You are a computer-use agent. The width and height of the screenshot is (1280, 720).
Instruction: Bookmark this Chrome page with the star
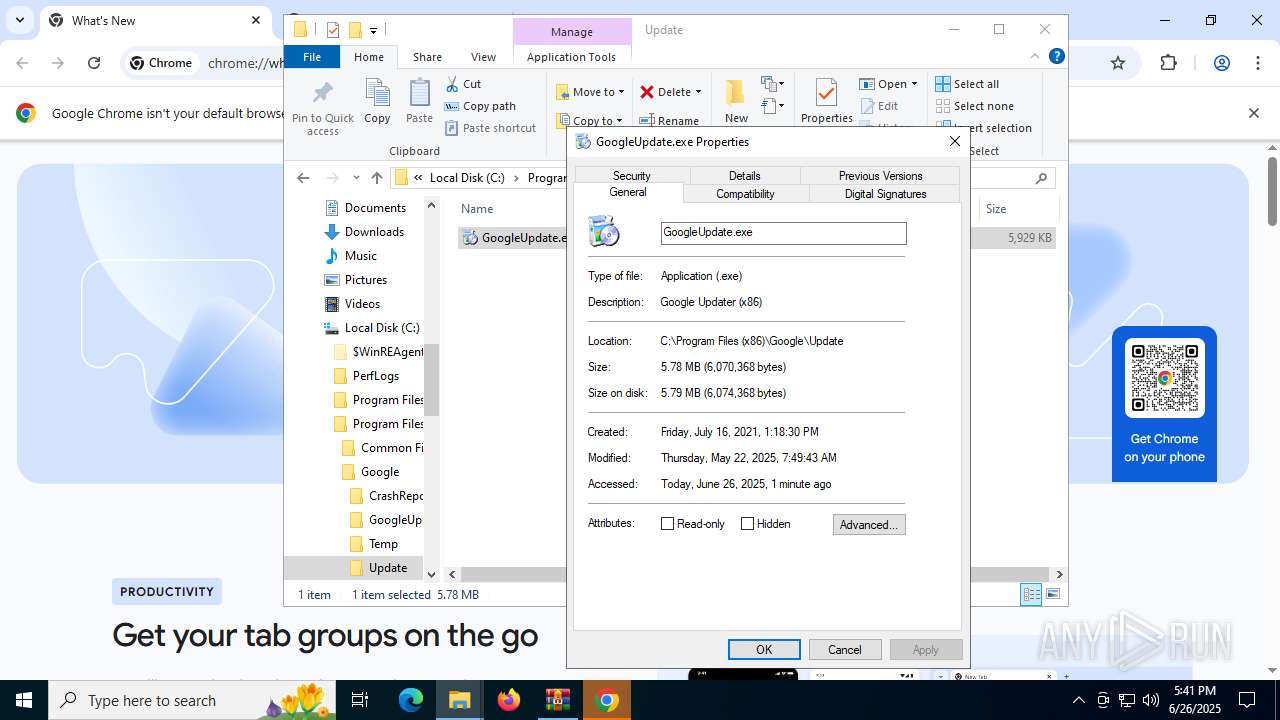(1118, 63)
